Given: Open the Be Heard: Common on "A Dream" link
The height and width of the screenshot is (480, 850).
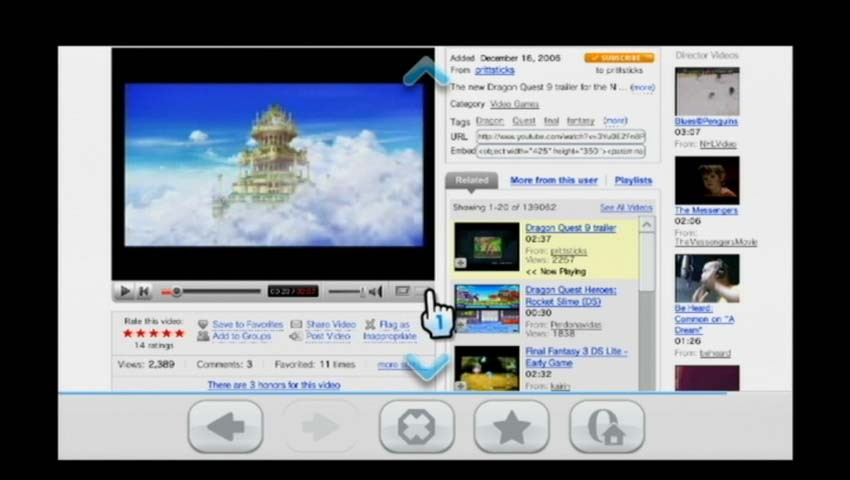Looking at the screenshot, I should pos(704,319).
